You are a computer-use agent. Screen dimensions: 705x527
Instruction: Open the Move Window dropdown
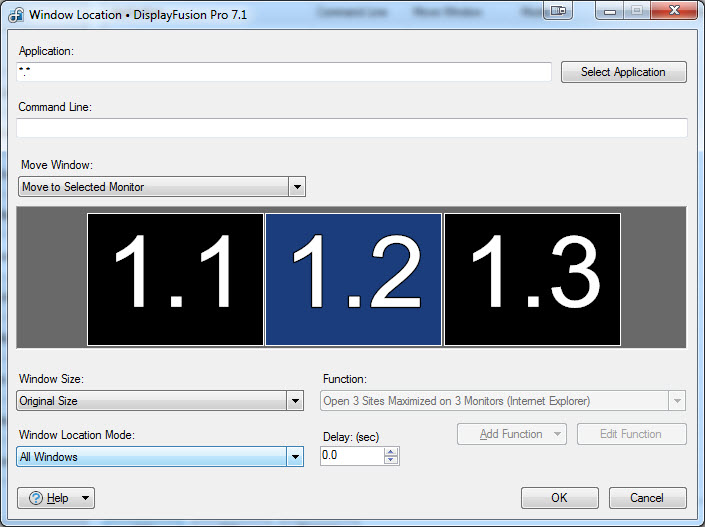pos(162,187)
